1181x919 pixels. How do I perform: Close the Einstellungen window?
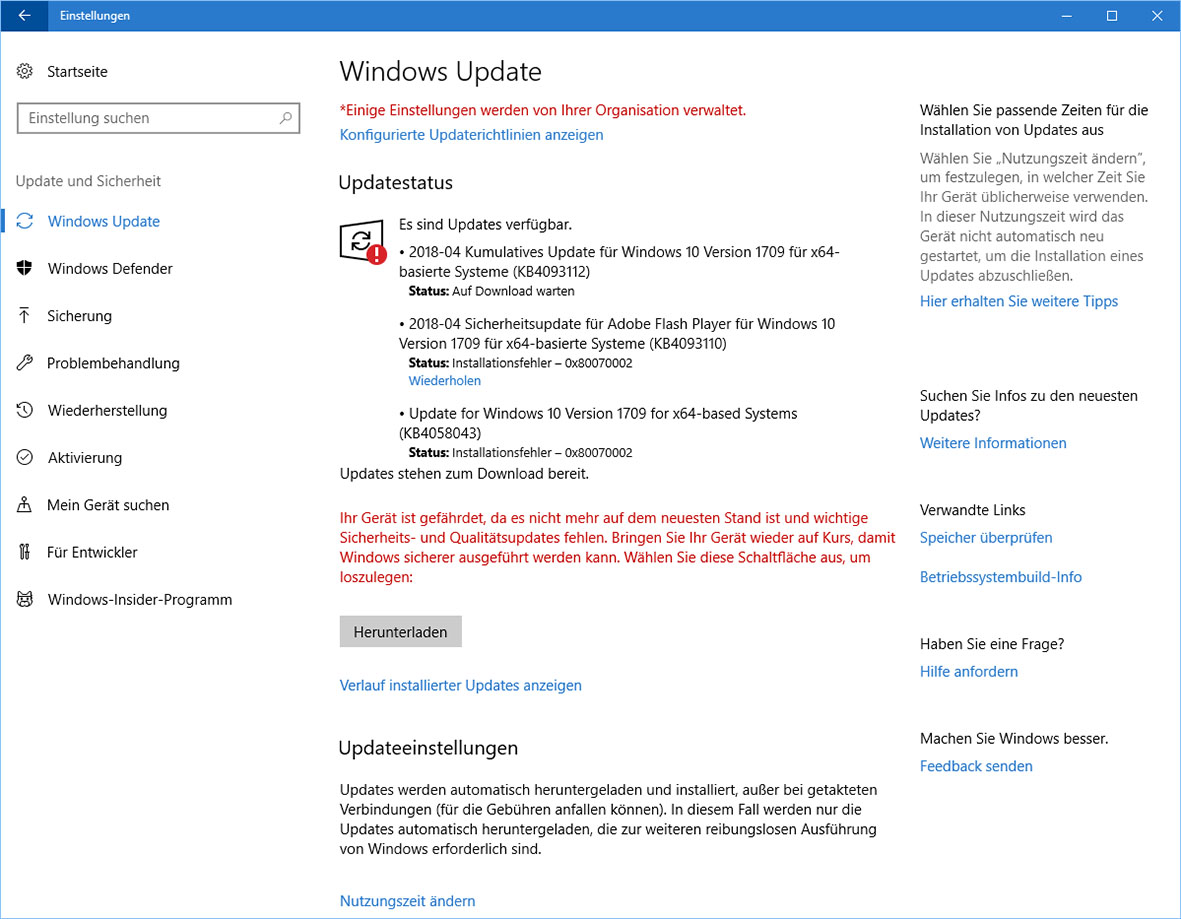pos(1157,15)
